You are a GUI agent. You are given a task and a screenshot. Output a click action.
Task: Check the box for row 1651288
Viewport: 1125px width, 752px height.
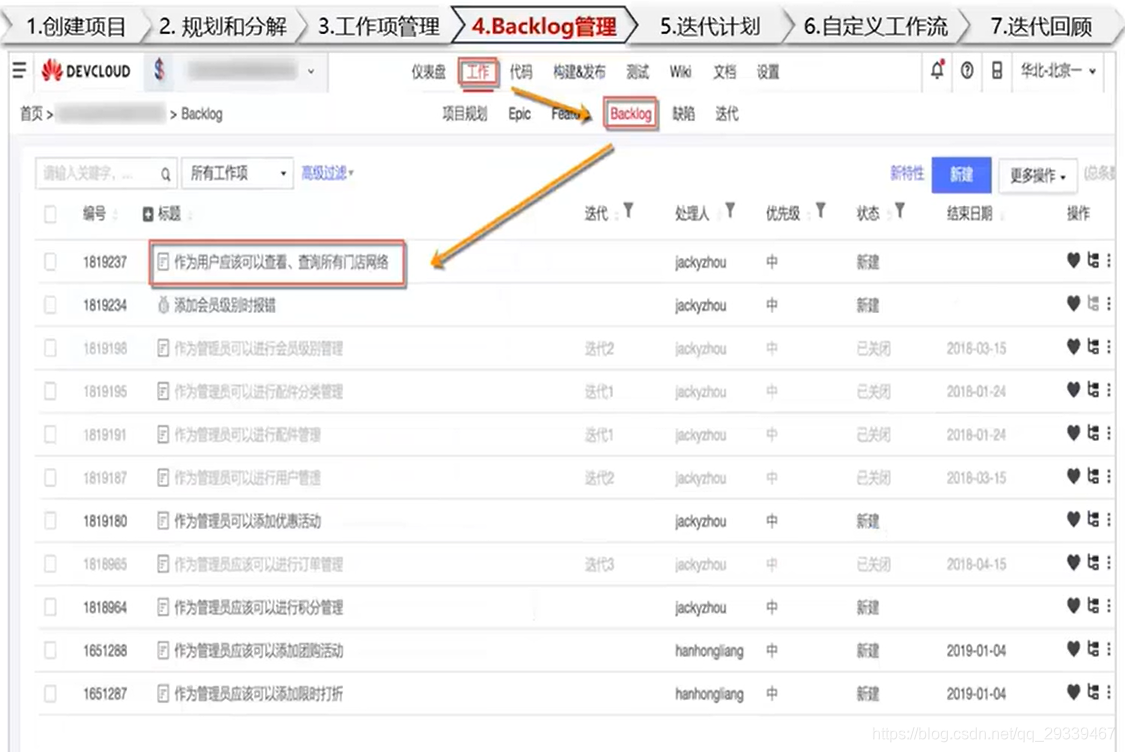click(x=50, y=650)
